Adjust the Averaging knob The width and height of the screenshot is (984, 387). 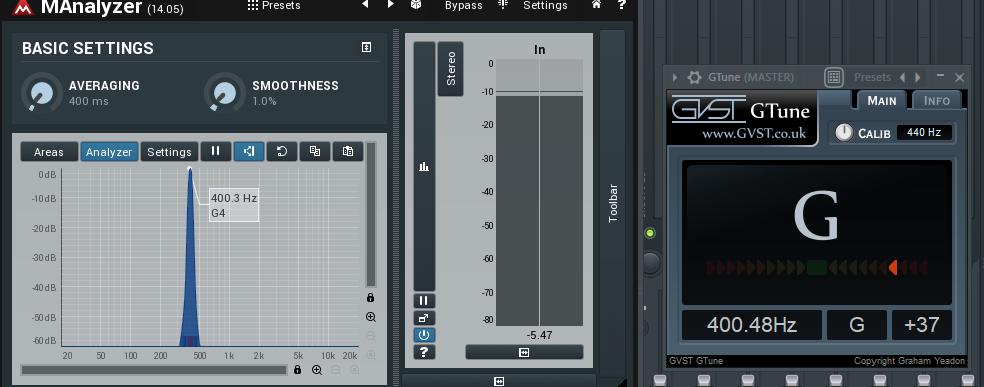tap(41, 92)
